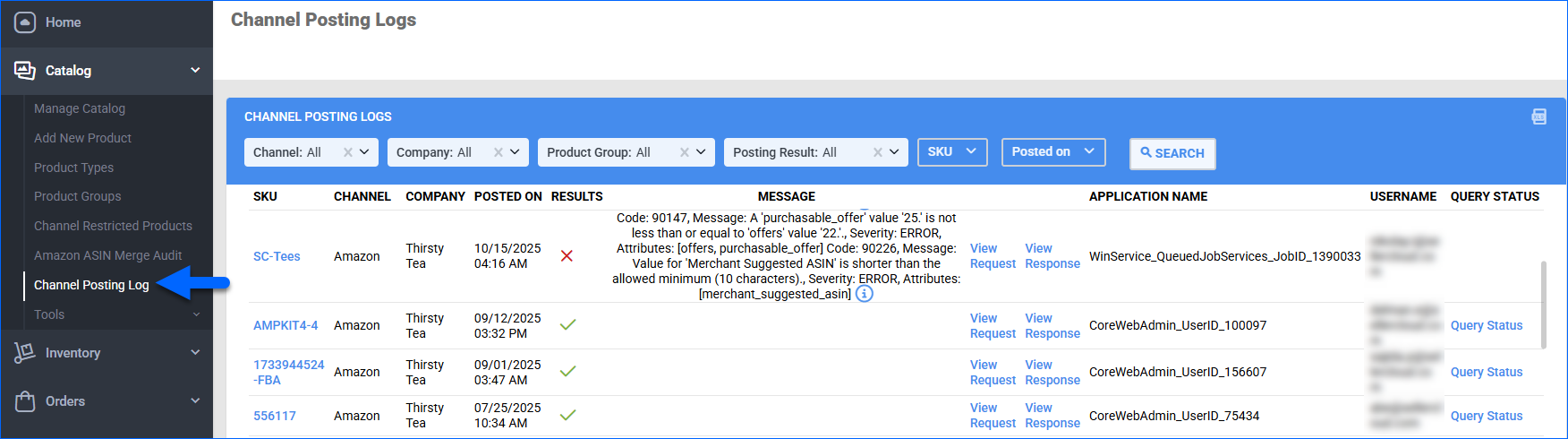
Task: Open Manage Catalog menu item
Action: (80, 108)
